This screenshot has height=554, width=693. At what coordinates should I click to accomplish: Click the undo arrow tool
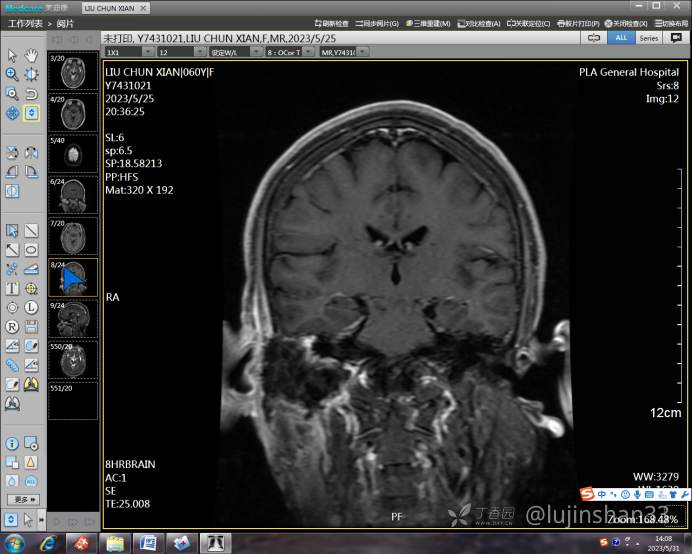pyautogui.click(x=31, y=93)
